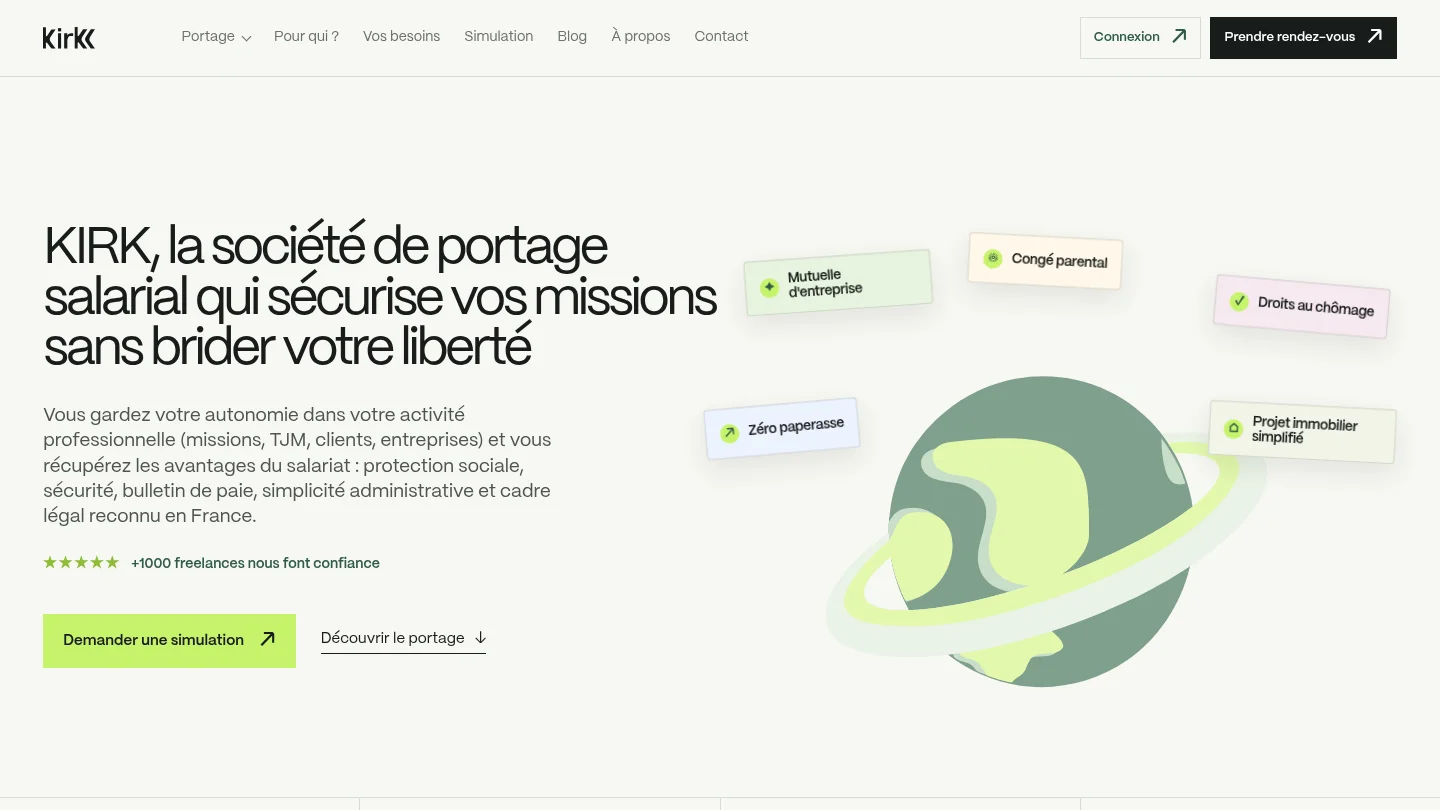This screenshot has width=1440, height=810.
Task: Click the Zéro paperasse tag text
Action: [796, 427]
